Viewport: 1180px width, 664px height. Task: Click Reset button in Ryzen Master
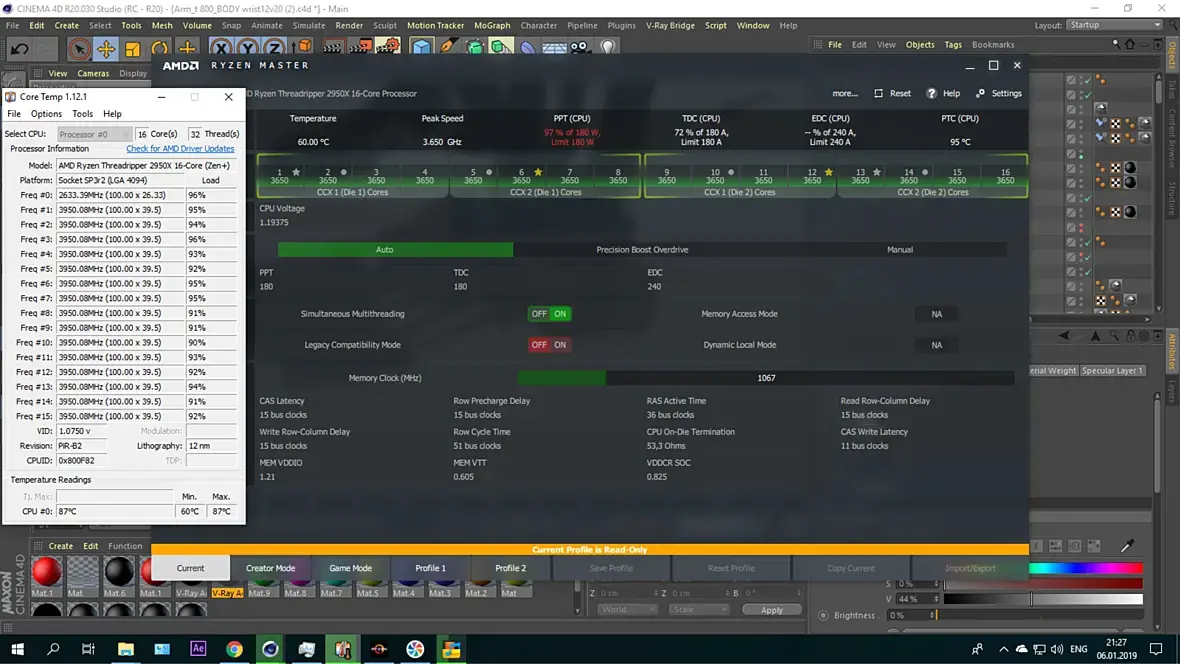[x=893, y=93]
